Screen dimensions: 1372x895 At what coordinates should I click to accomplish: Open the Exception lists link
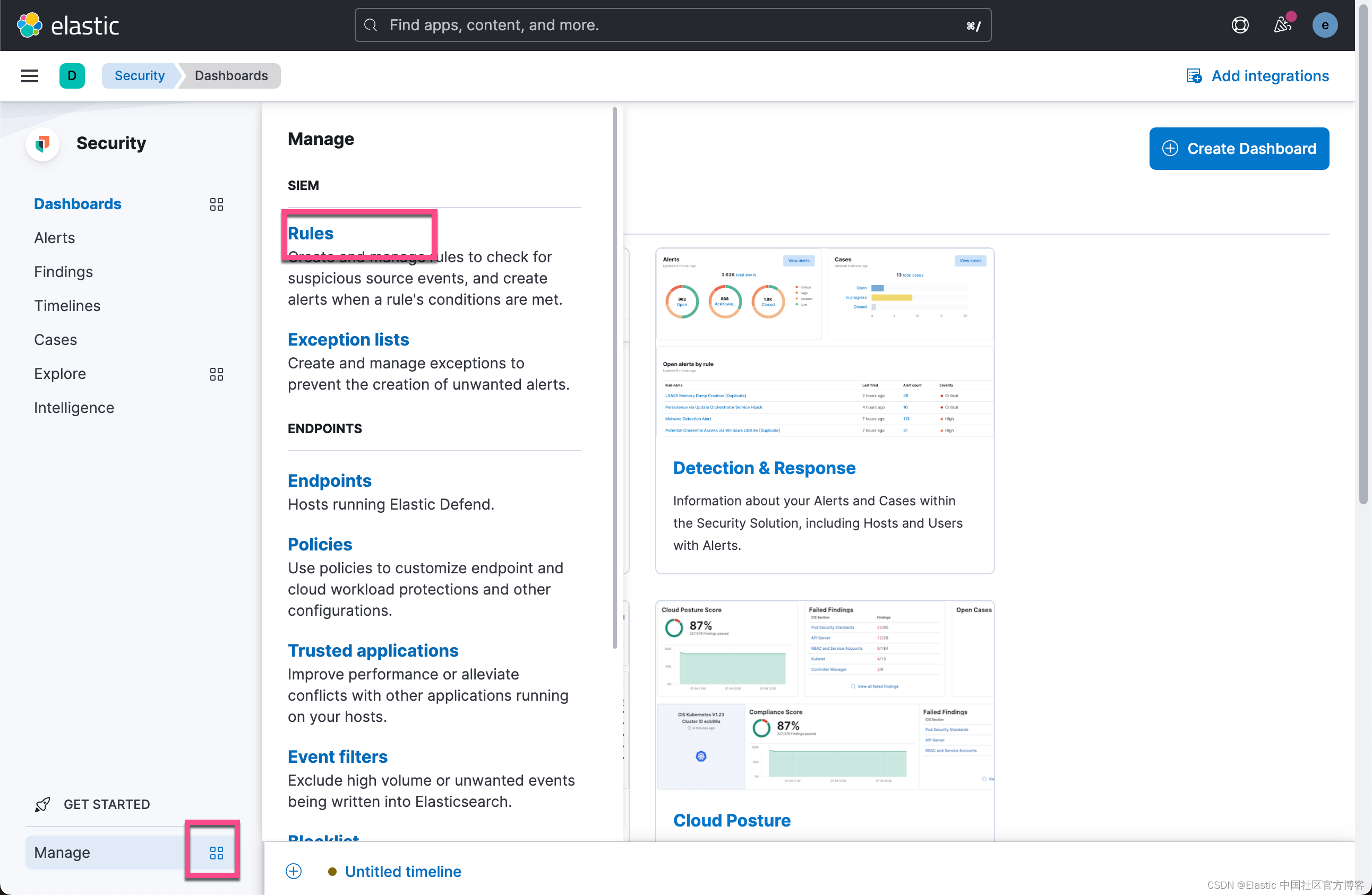point(348,340)
